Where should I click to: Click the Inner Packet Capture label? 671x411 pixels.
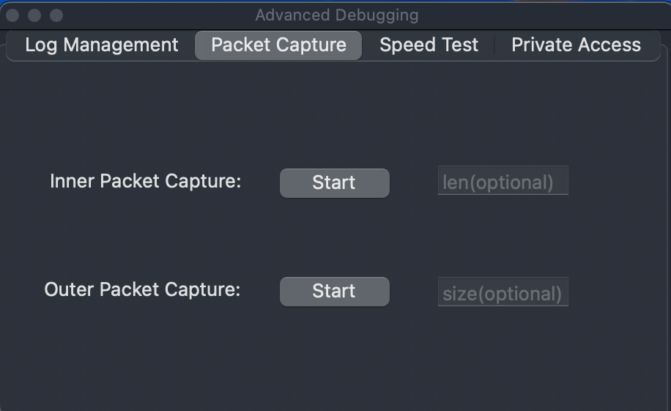coord(146,182)
